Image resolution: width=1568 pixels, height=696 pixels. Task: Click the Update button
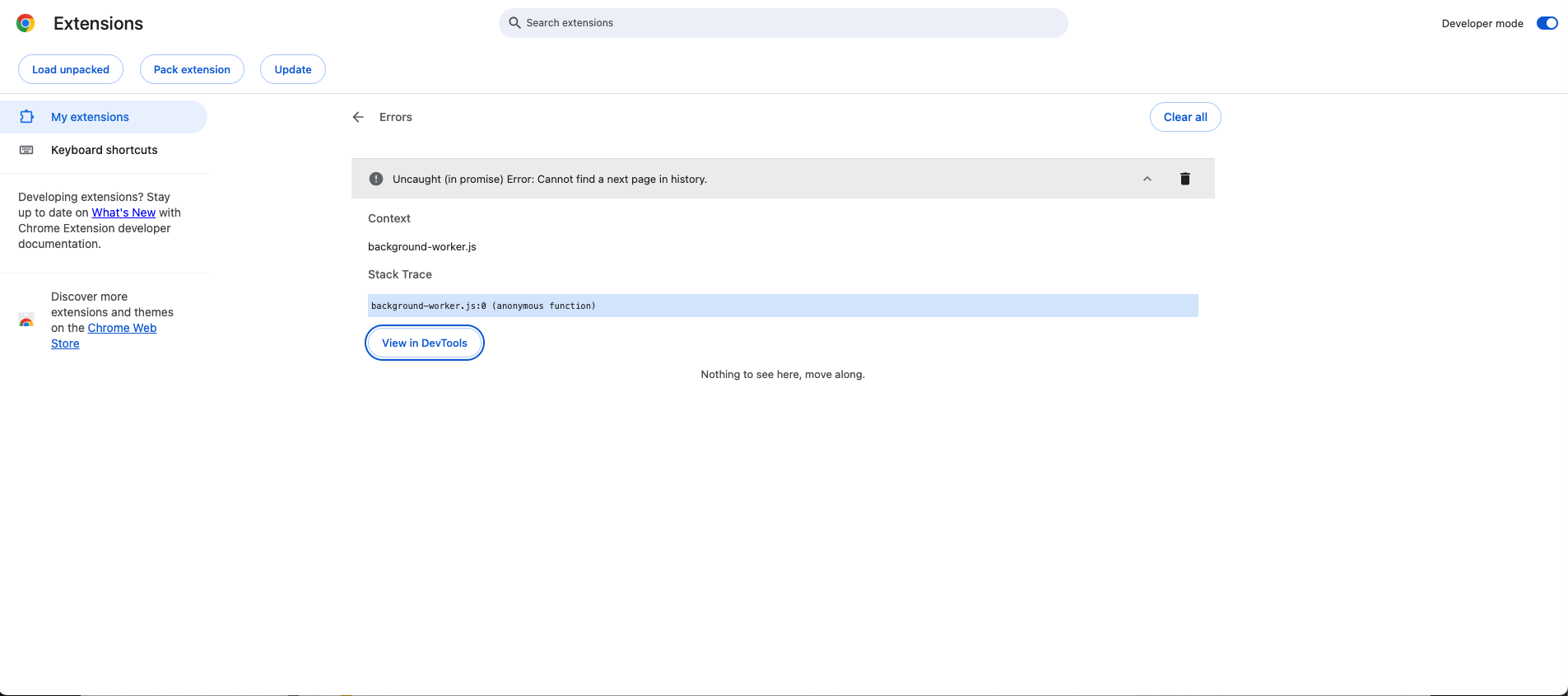click(x=293, y=69)
